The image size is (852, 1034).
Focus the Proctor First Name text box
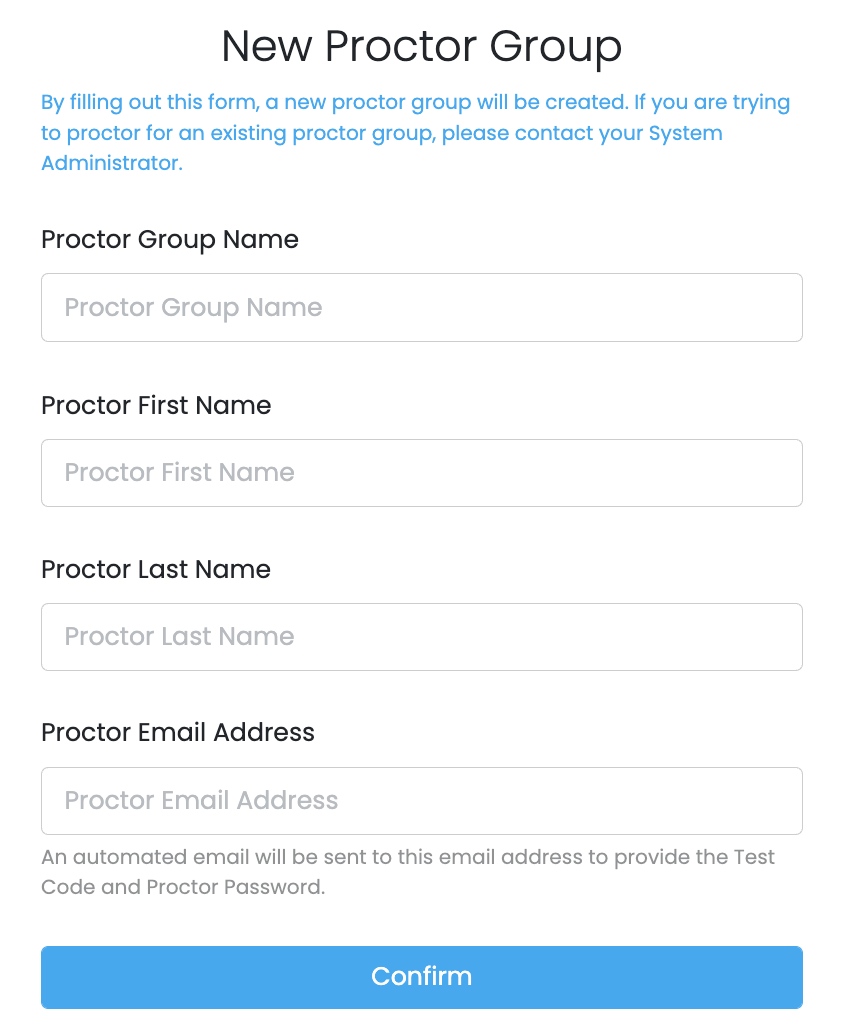[x=421, y=472]
